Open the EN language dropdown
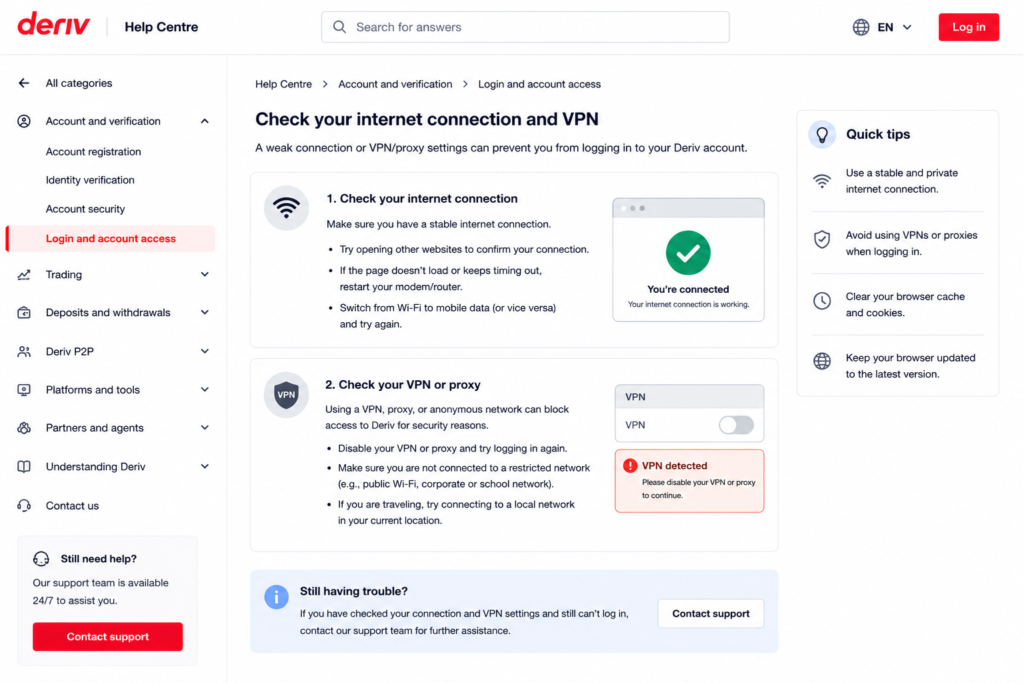Viewport: 1024px width, 683px height. tap(893, 27)
